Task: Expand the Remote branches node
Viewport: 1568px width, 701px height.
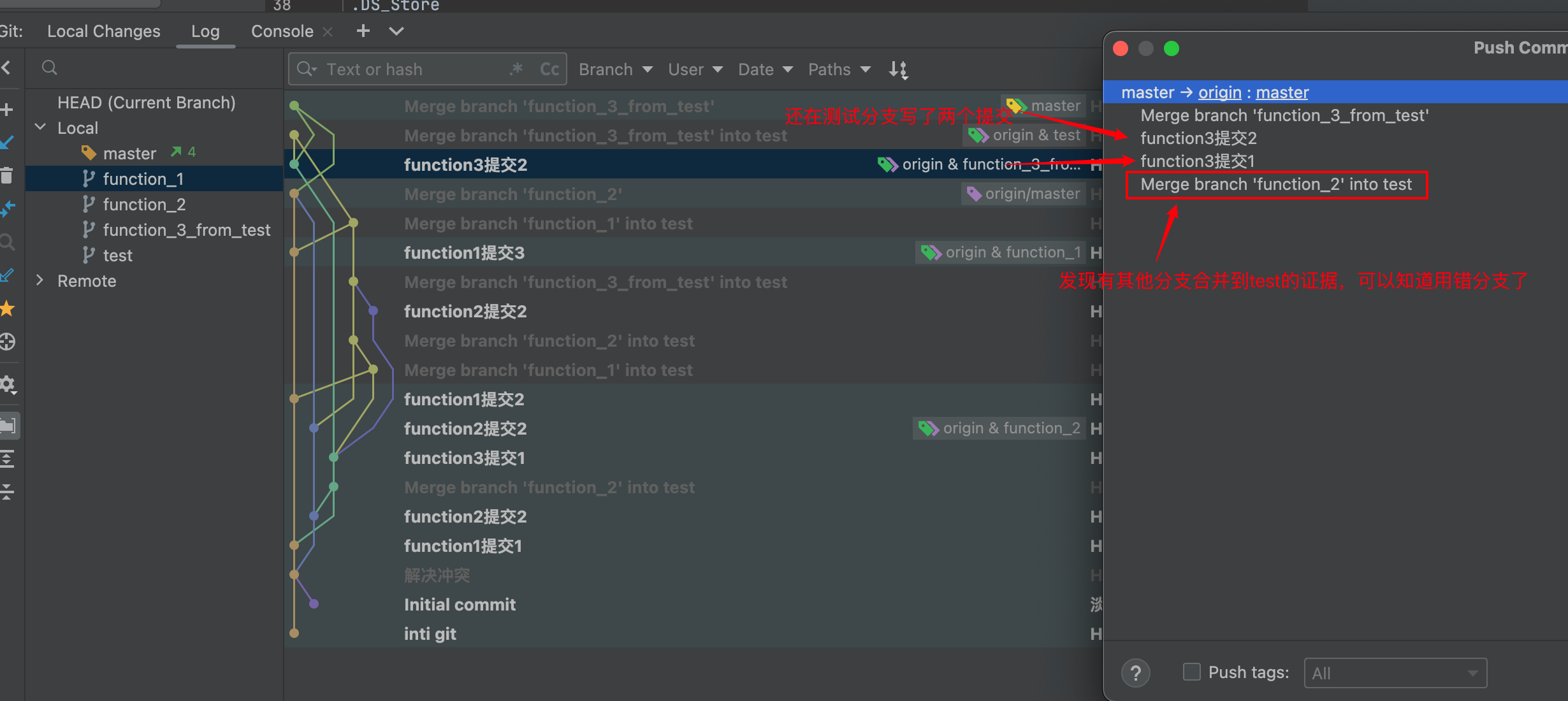Action: [40, 281]
